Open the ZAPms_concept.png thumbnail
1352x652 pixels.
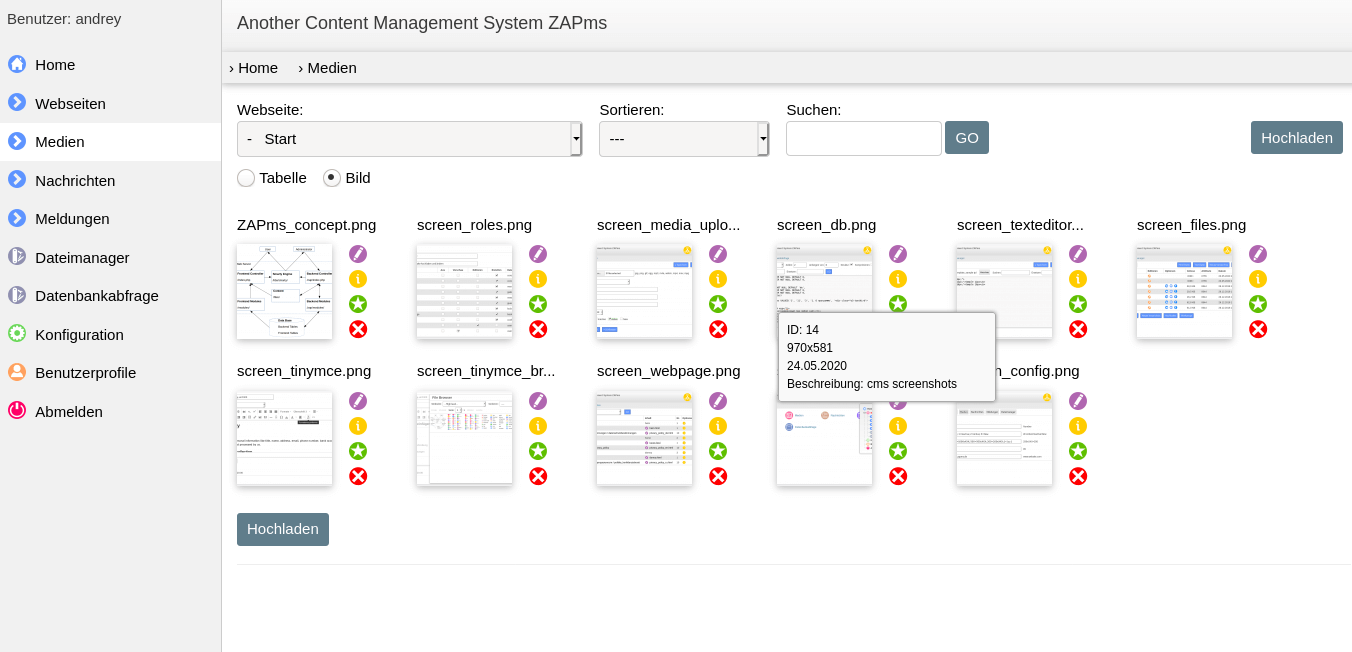pos(285,291)
